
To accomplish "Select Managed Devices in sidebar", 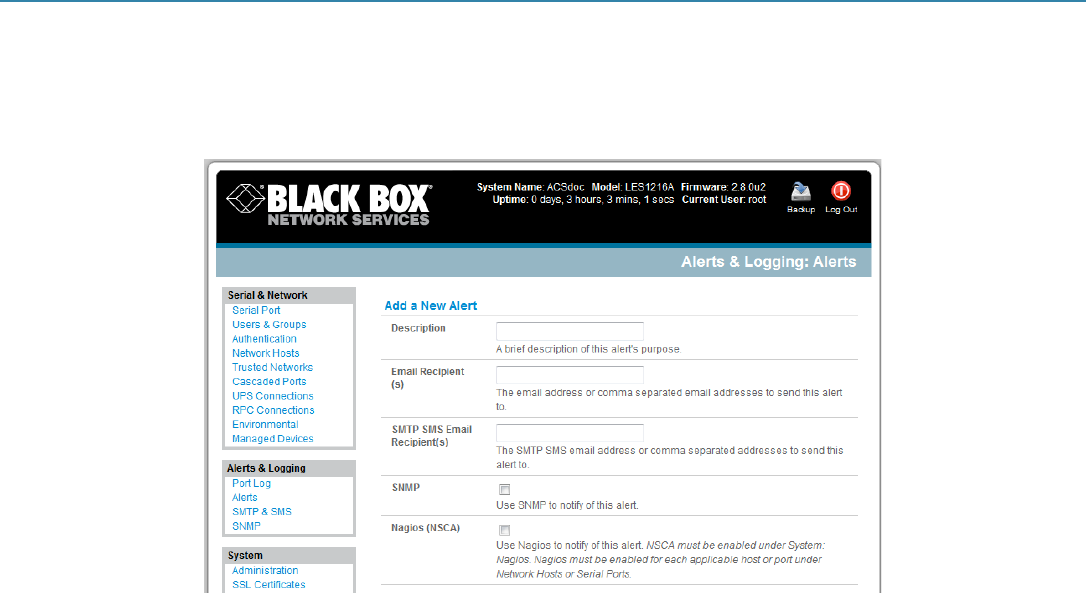I will 272,439.
